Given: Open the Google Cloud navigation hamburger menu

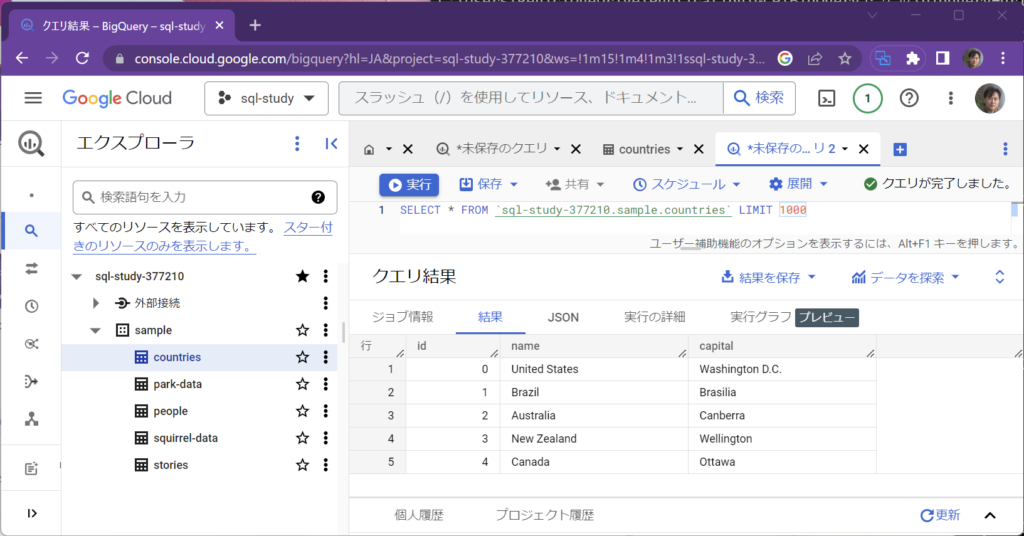Looking at the screenshot, I should click(33, 98).
